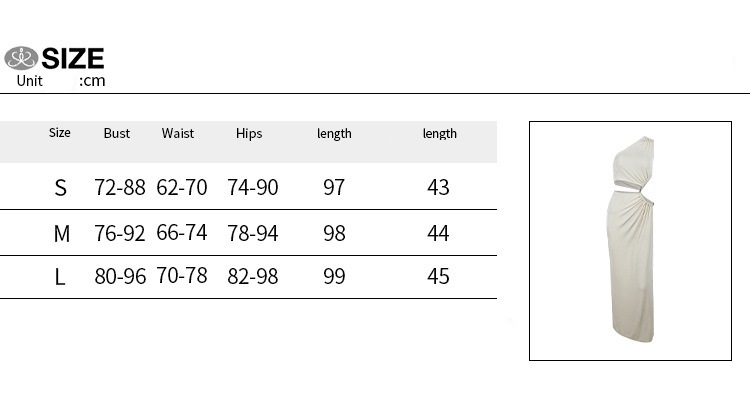This screenshot has height=404, width=750.
Task: Select the L size row label
Action: (60, 277)
